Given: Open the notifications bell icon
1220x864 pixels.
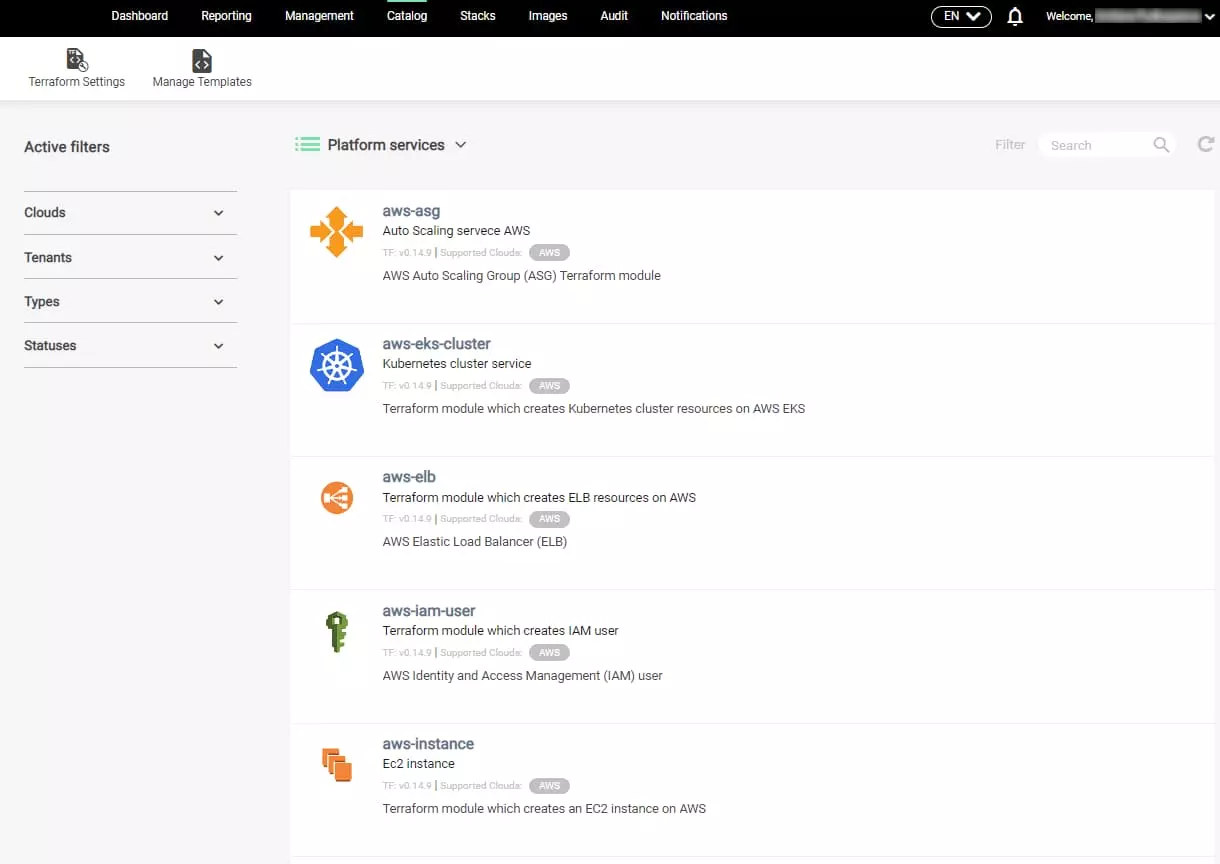Looking at the screenshot, I should 1015,16.
